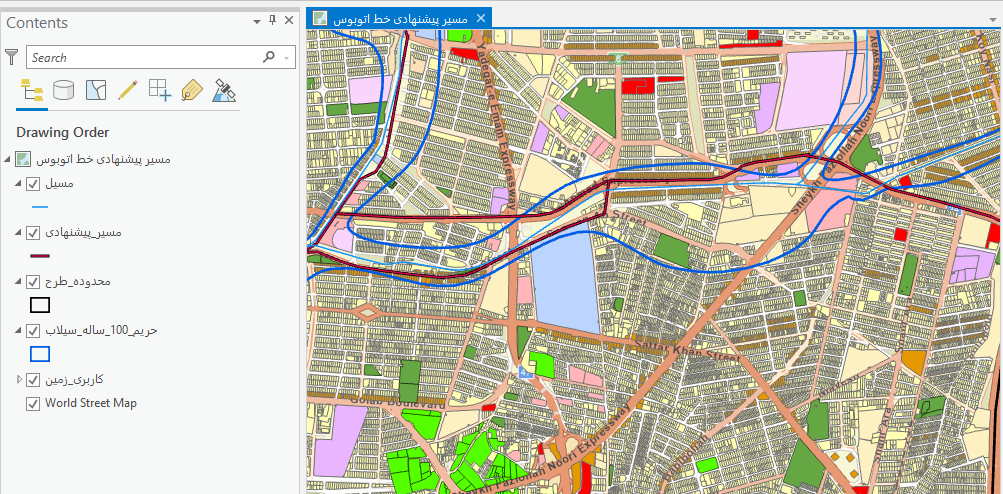Image resolution: width=1003 pixels, height=494 pixels.
Task: Close the map view tab
Action: click(x=481, y=18)
